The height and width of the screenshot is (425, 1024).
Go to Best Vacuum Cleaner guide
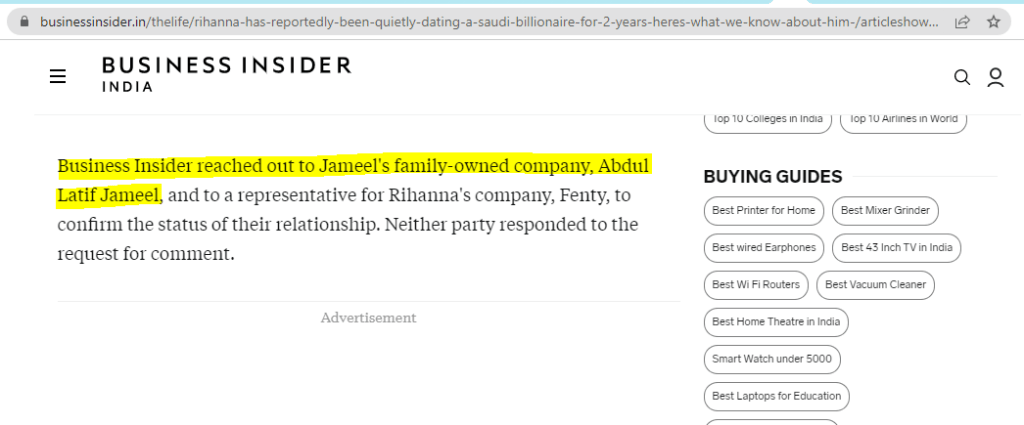[875, 285]
